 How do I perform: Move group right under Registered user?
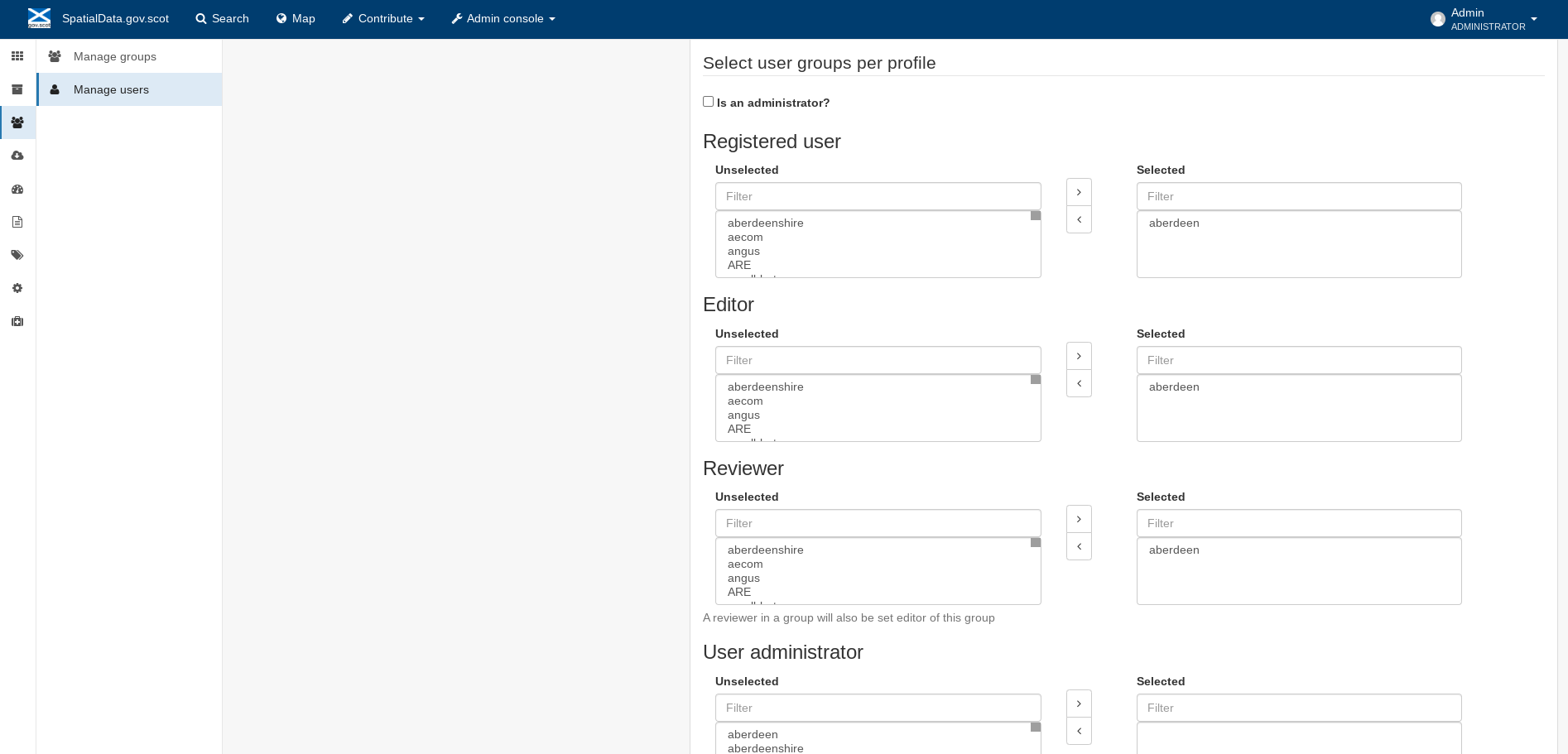point(1079,192)
